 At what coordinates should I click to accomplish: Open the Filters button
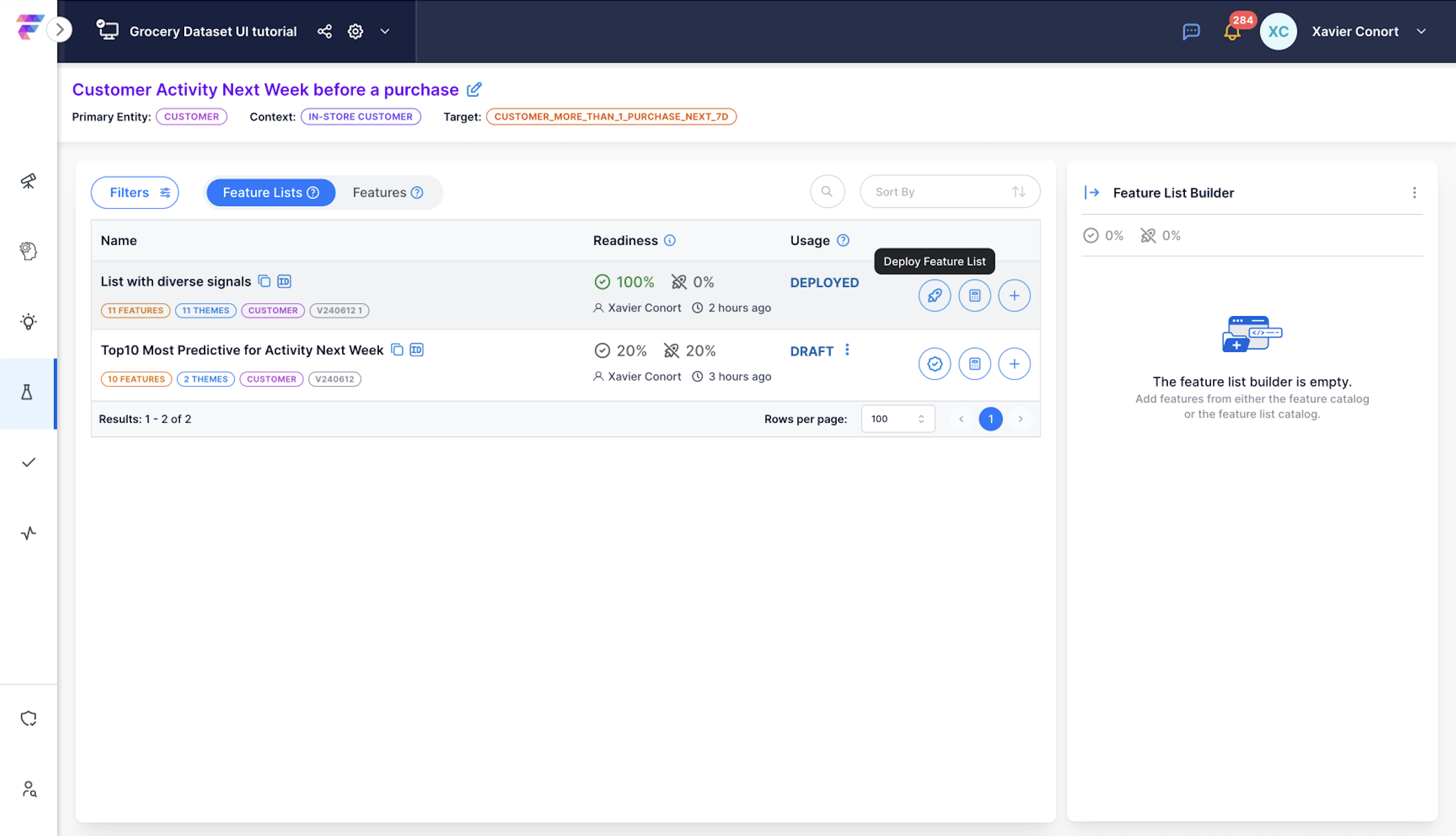tap(135, 192)
